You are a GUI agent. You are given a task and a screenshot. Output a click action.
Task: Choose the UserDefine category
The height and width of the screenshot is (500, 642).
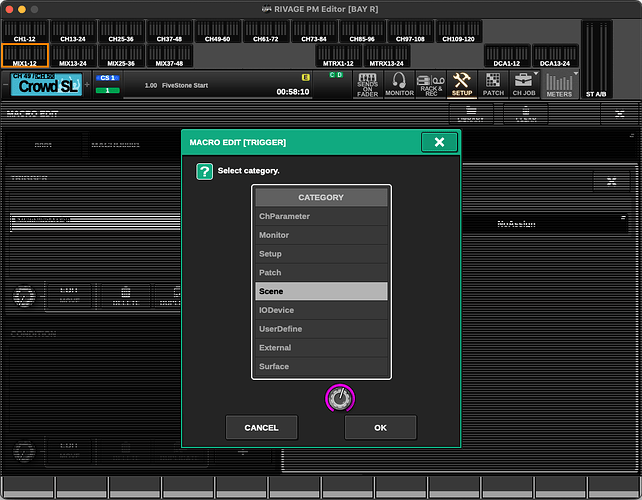(x=321, y=329)
